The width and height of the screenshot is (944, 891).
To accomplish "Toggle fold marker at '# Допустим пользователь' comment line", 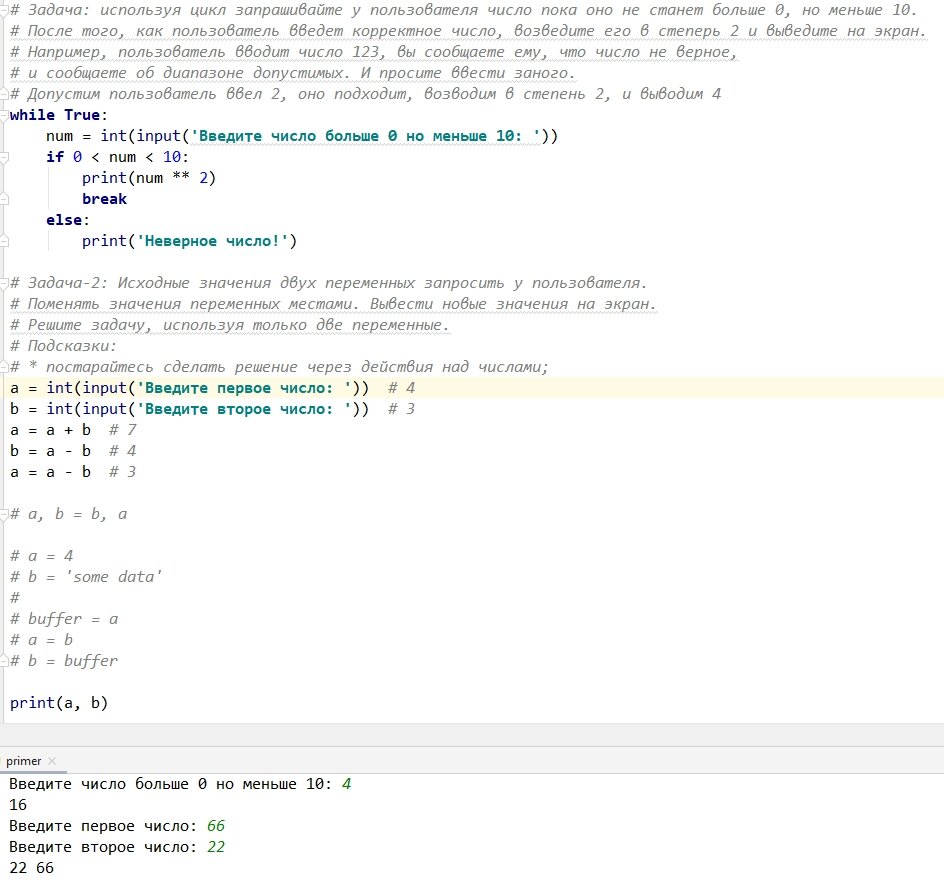I will tap(4, 94).
